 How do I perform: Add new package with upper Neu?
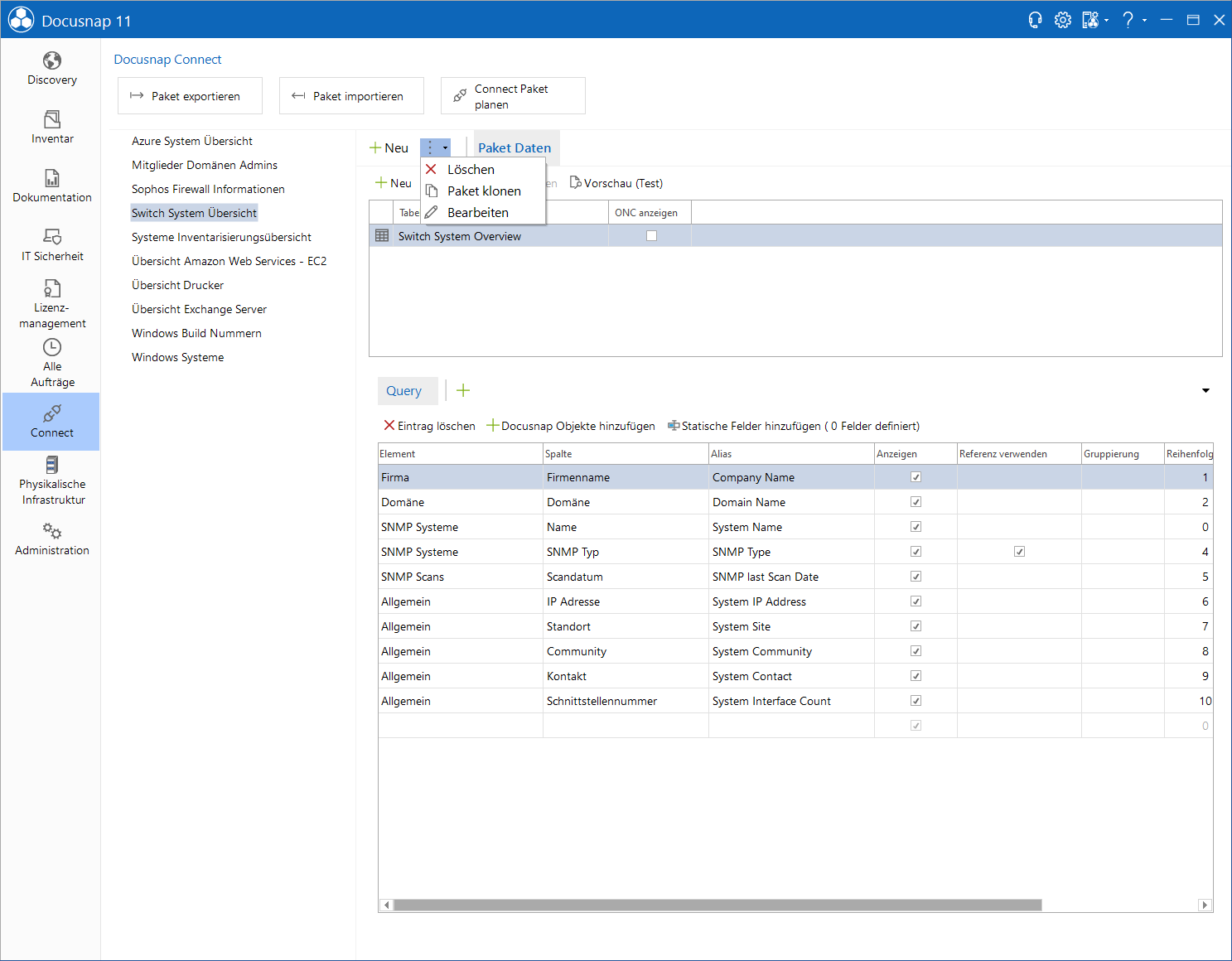pyautogui.click(x=389, y=148)
